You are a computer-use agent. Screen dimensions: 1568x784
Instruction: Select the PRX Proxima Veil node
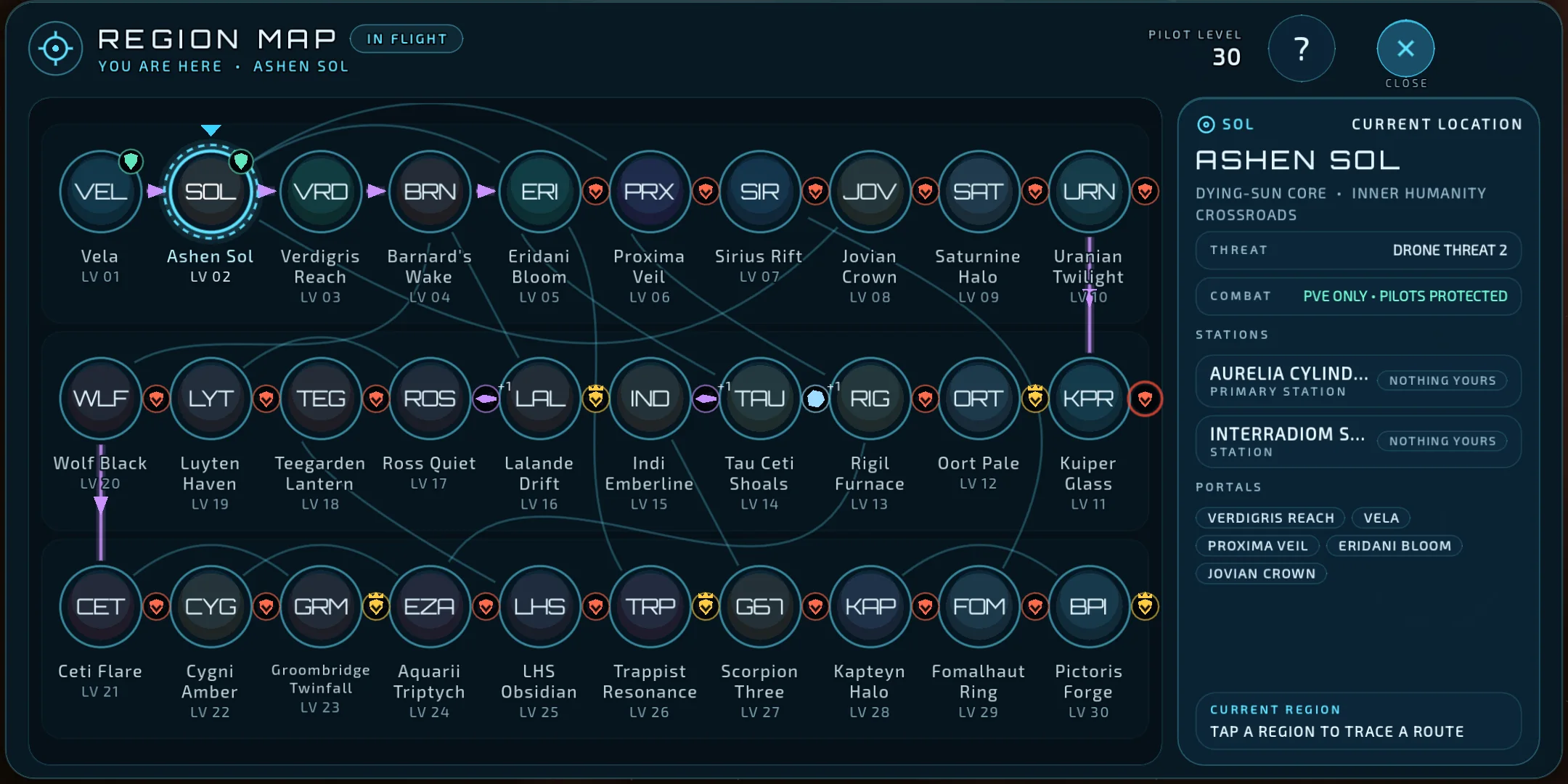click(650, 192)
